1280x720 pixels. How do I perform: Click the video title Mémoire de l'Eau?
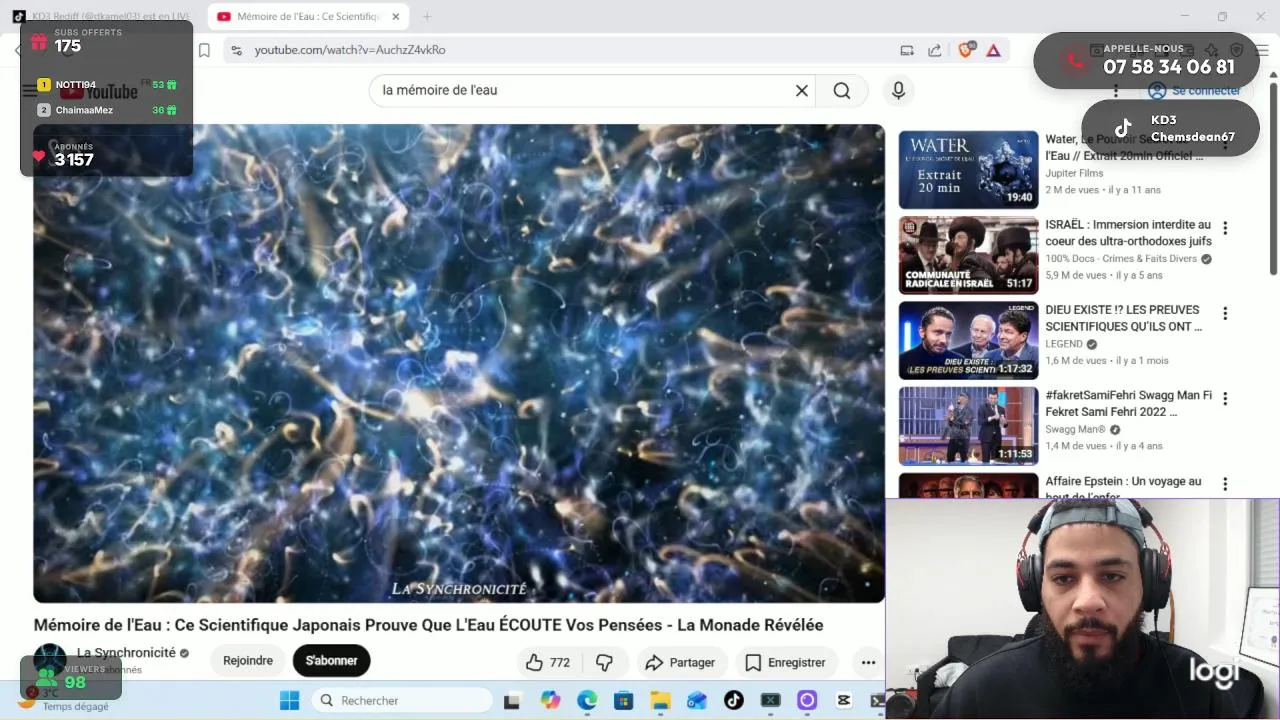click(x=428, y=625)
